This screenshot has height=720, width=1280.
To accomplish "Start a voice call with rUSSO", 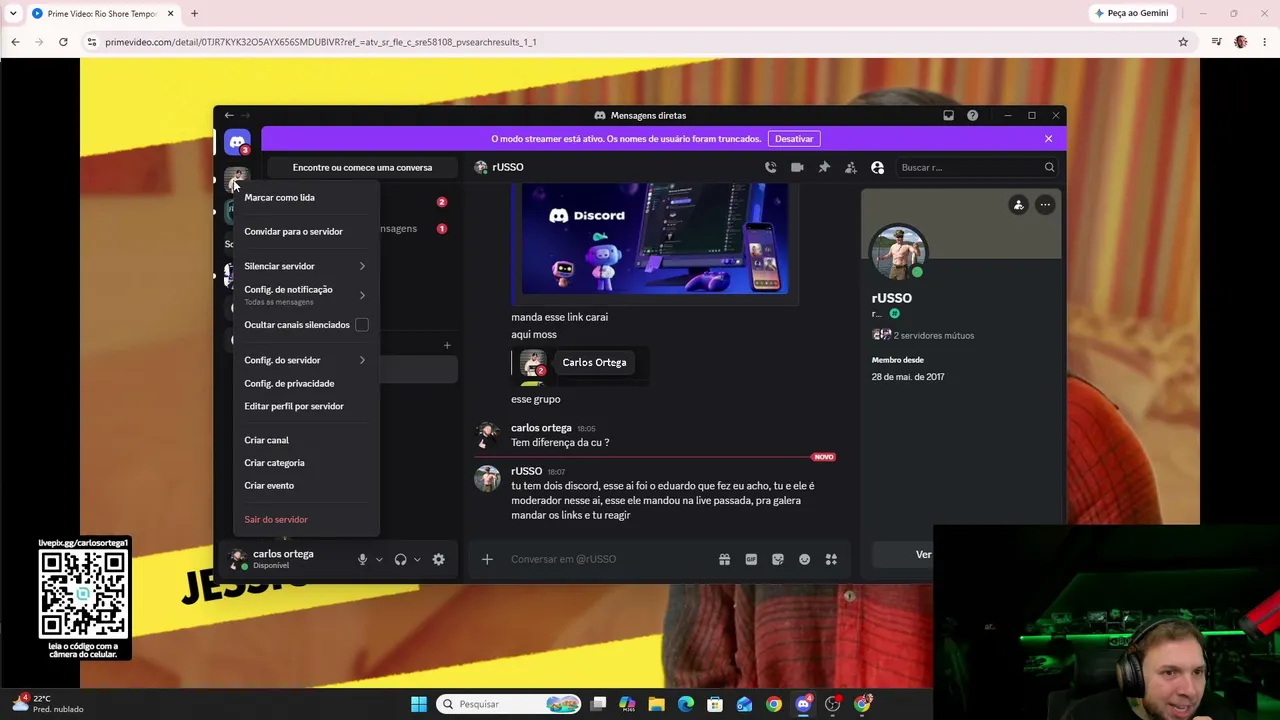I will pos(770,167).
